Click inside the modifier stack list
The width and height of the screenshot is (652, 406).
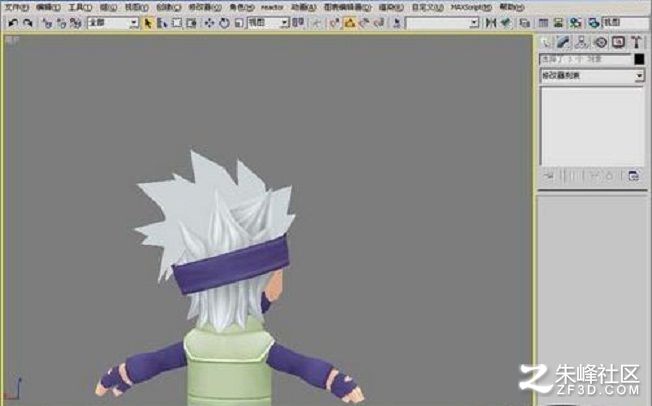point(592,126)
